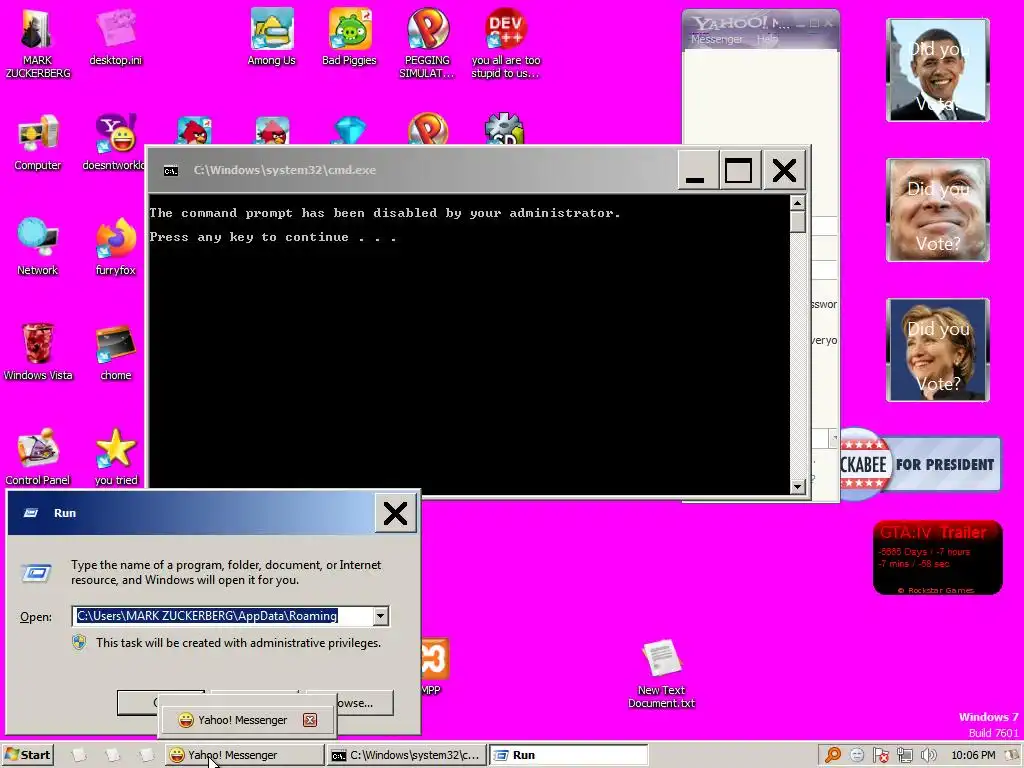This screenshot has width=1024, height=768.
Task: Minimize the cmd.exe window
Action: tap(697, 170)
